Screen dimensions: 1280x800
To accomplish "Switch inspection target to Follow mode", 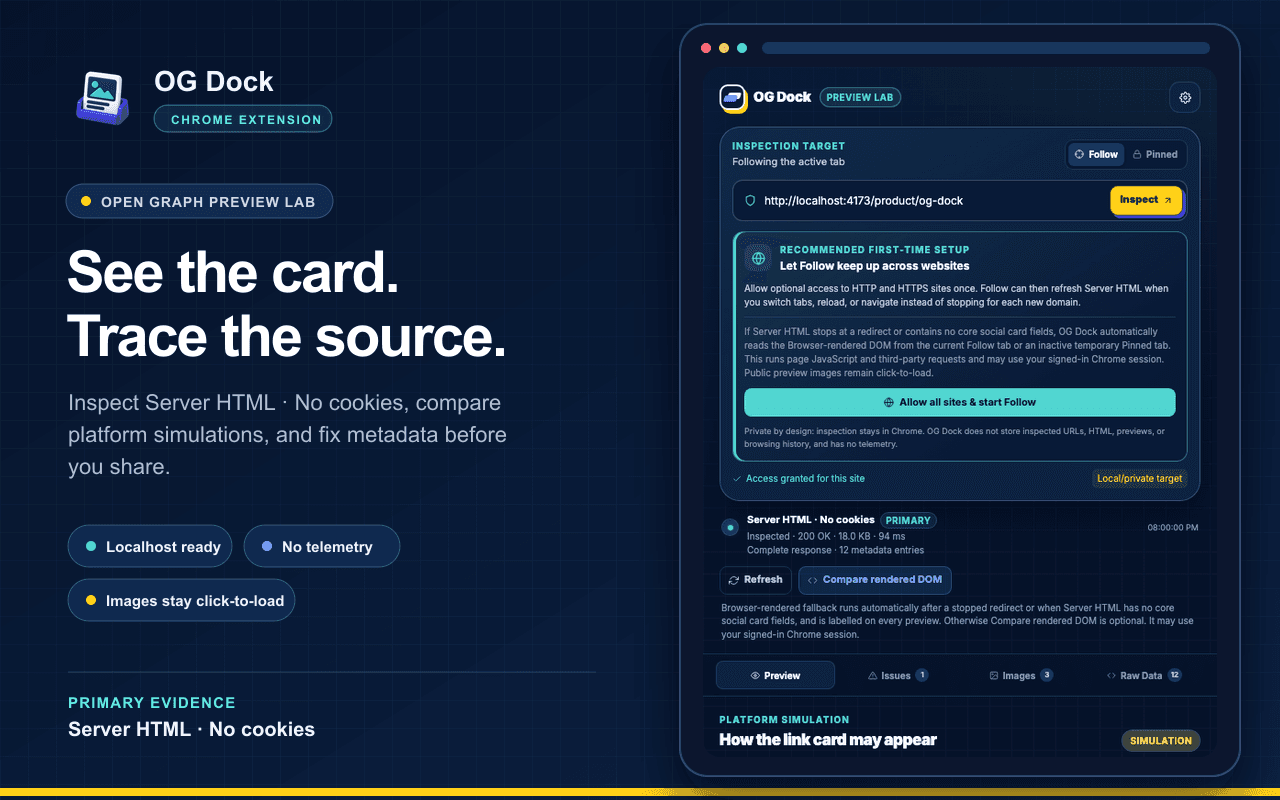I will (x=1096, y=154).
